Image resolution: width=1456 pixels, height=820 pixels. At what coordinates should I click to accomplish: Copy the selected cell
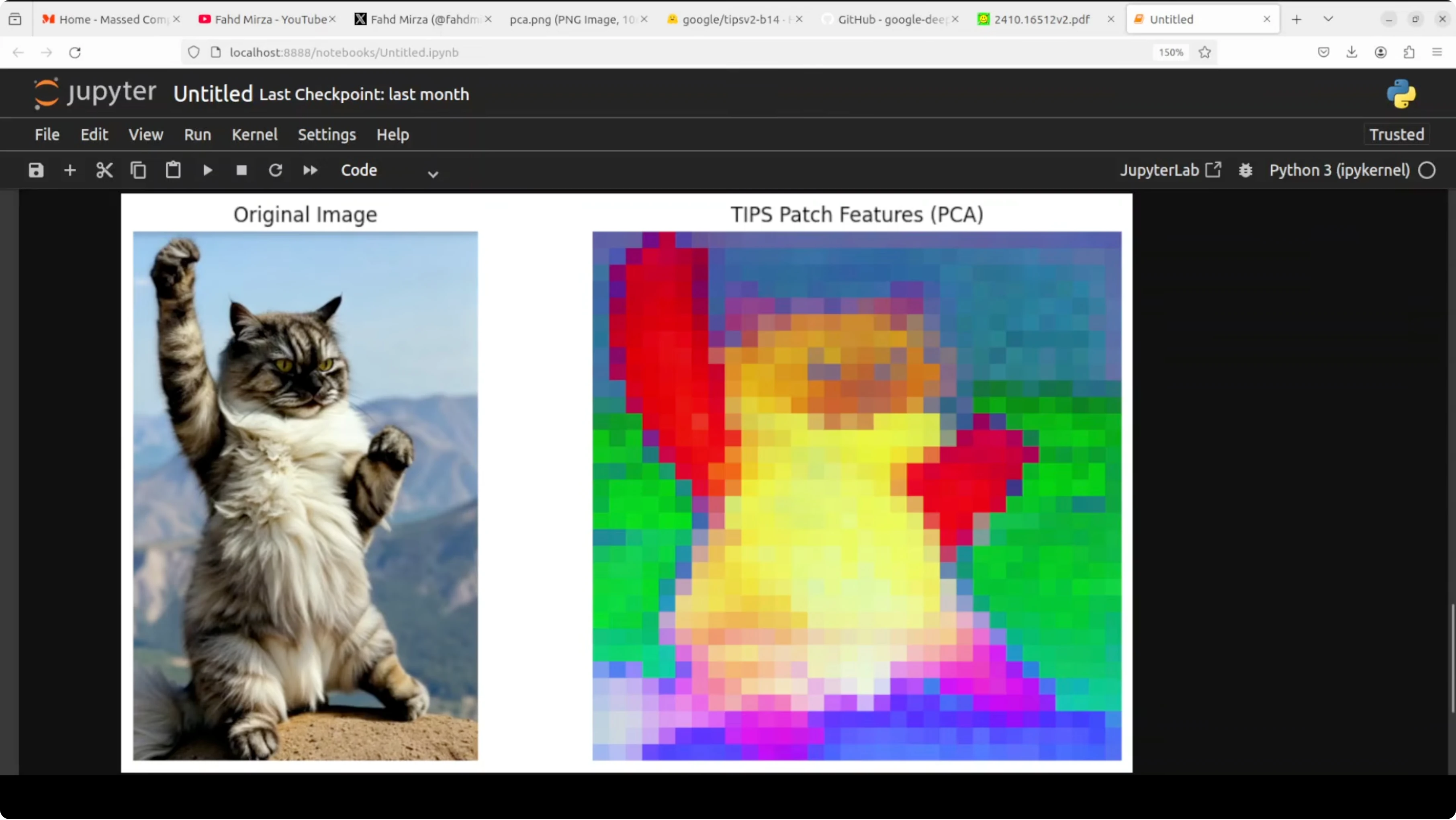pyautogui.click(x=139, y=170)
